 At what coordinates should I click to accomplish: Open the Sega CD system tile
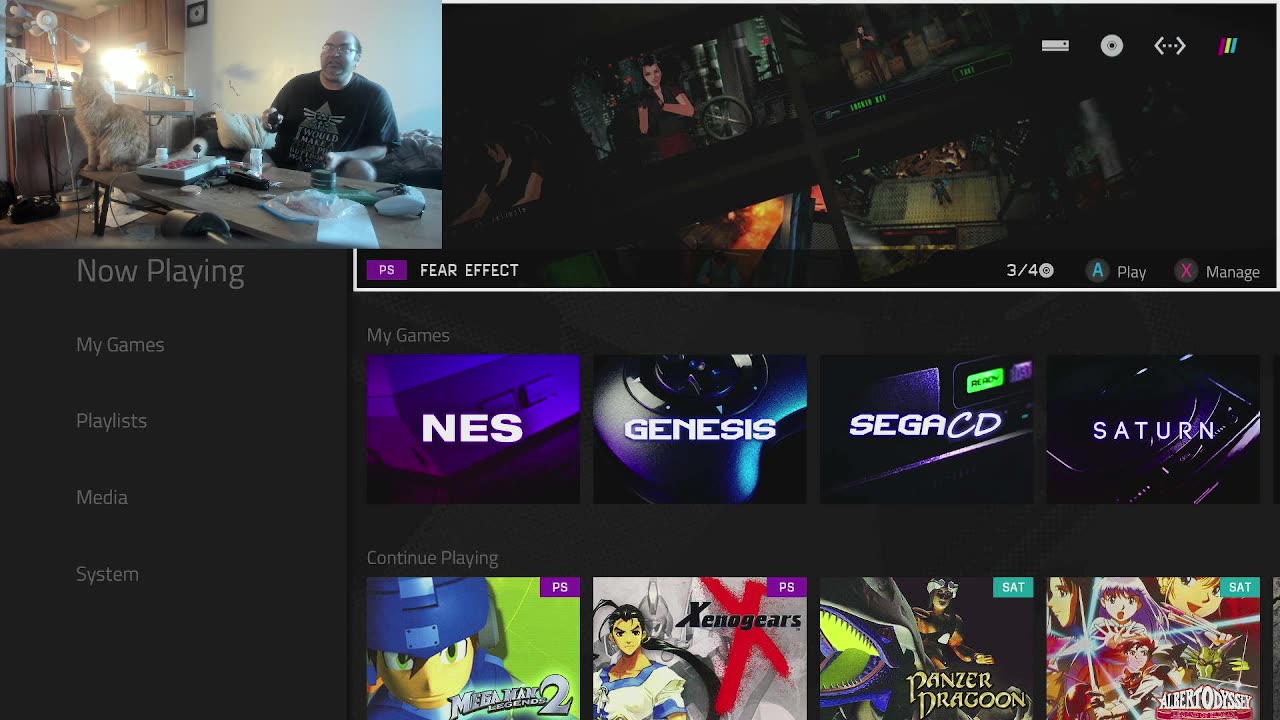[x=926, y=429]
